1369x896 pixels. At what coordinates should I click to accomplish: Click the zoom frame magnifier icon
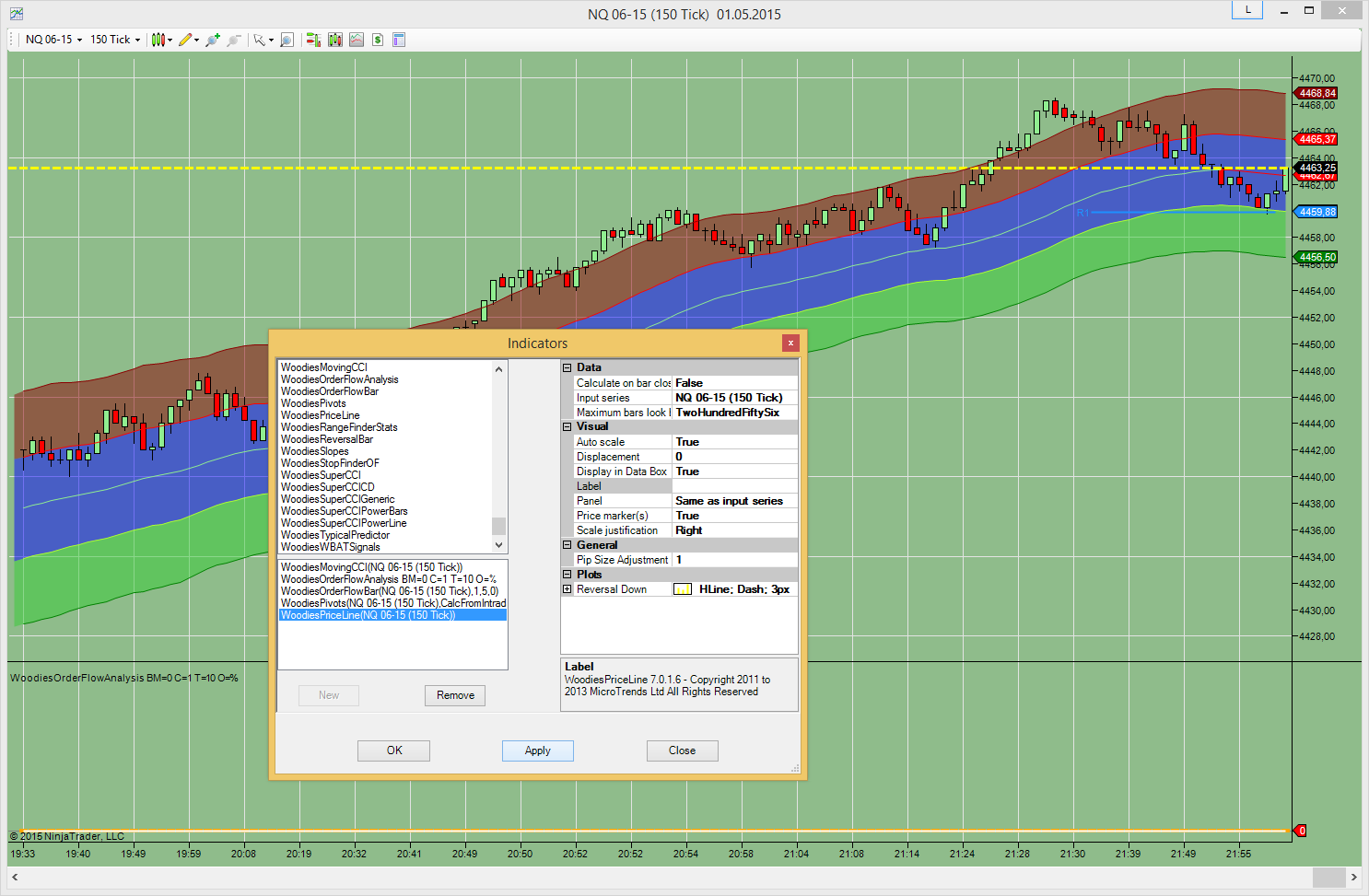tap(287, 40)
